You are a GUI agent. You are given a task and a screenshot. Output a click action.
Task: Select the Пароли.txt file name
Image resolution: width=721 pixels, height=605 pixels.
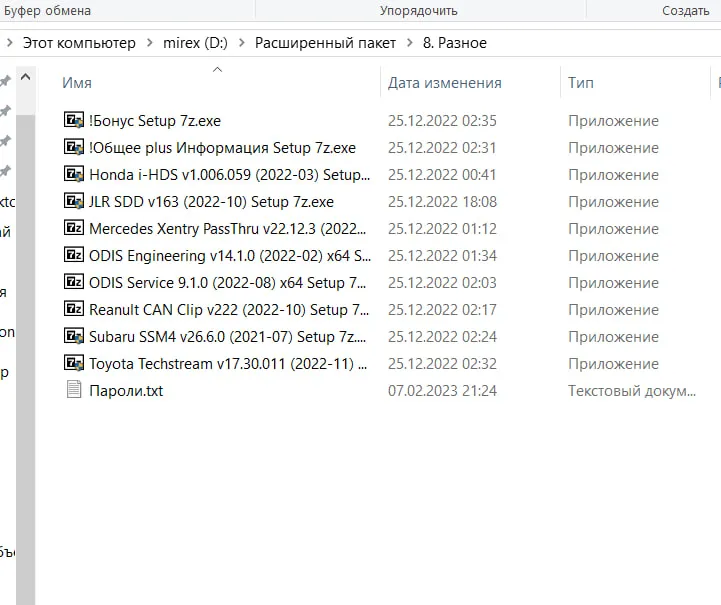pyautogui.click(x=126, y=391)
